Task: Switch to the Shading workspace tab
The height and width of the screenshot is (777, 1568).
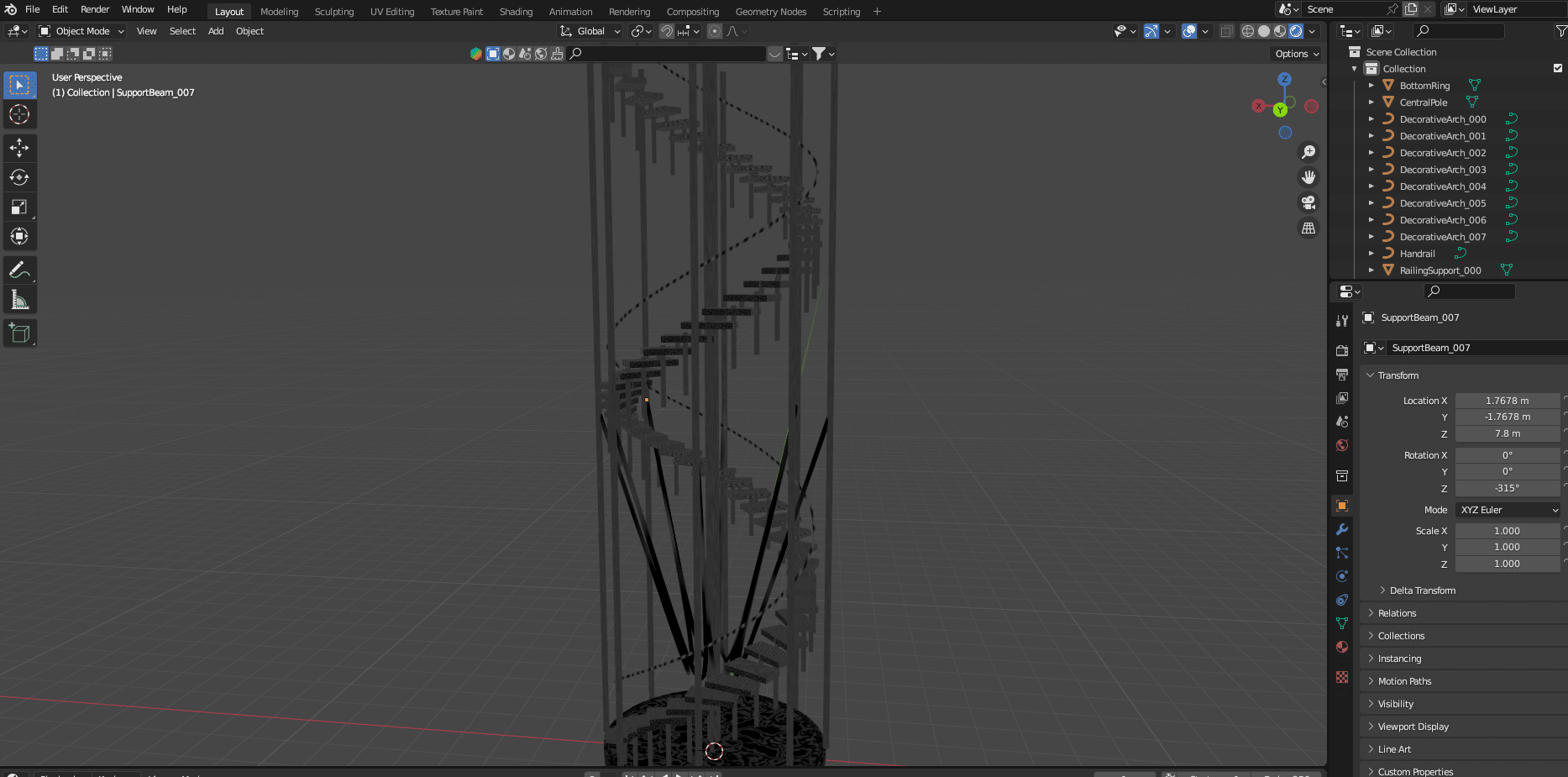Action: 516,11
